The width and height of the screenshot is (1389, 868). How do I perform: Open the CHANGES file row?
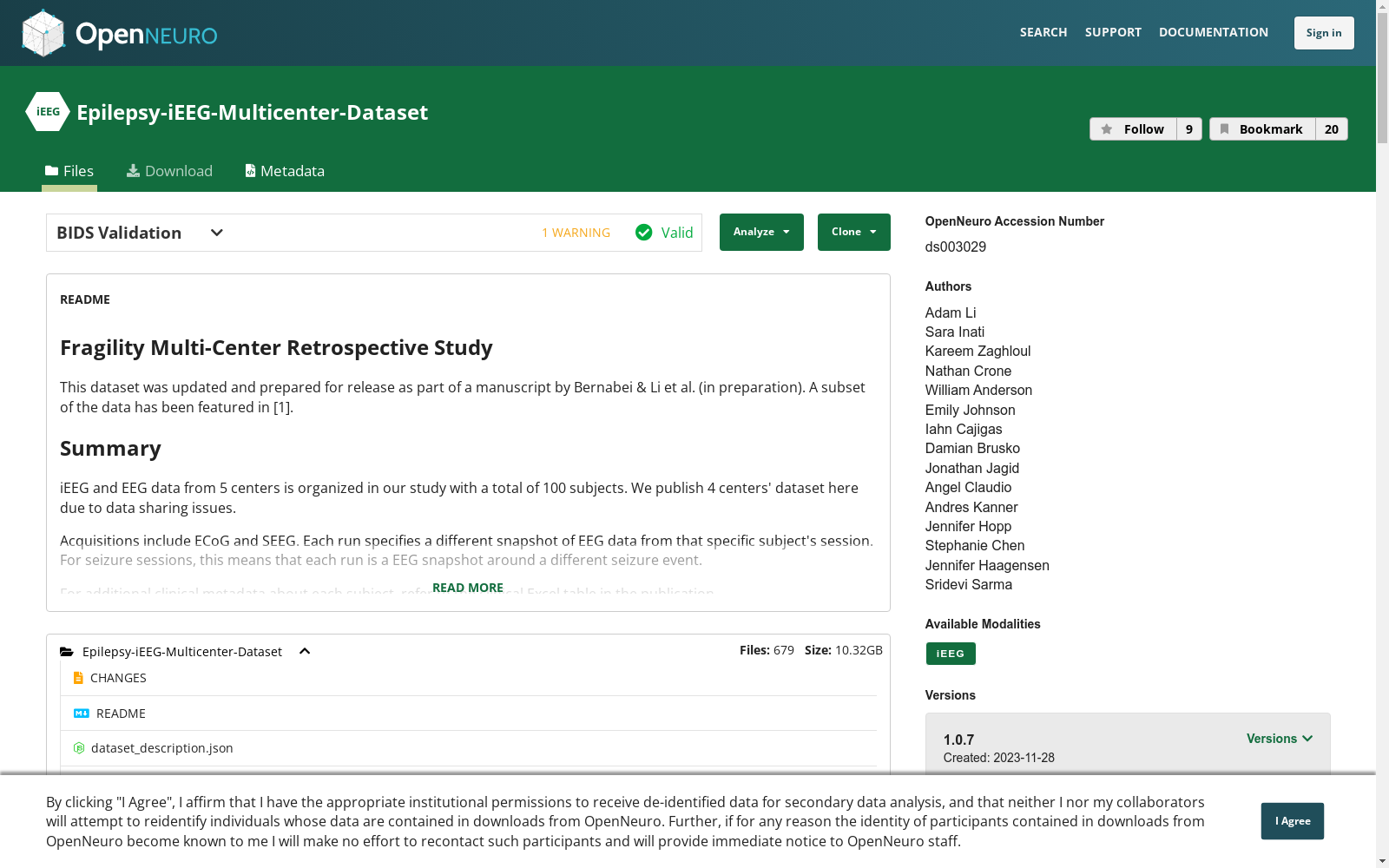click(x=469, y=678)
